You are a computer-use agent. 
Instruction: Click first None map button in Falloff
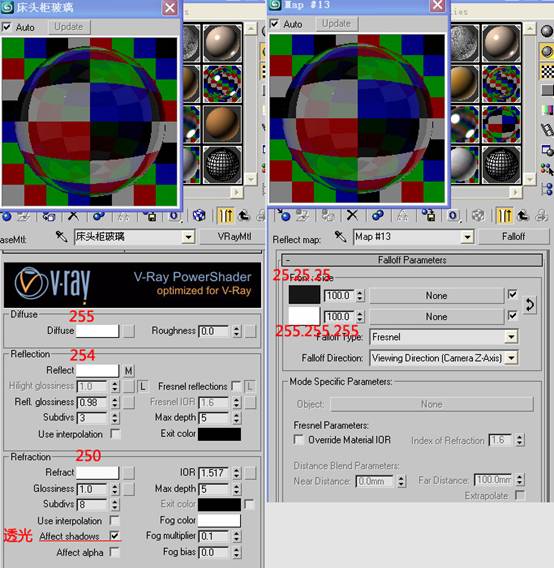pyautogui.click(x=436, y=296)
